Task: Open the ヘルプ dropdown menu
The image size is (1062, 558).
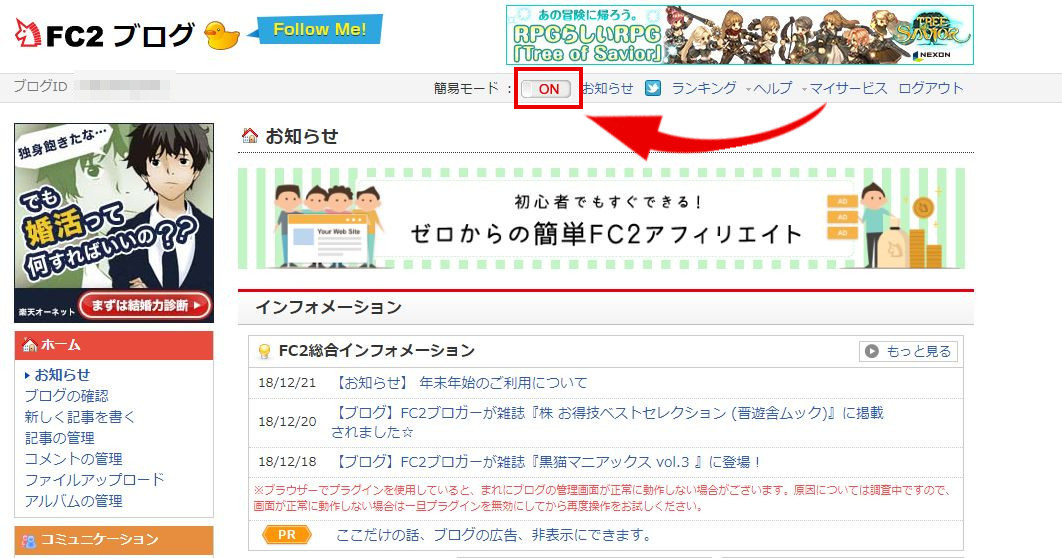Action: (771, 88)
